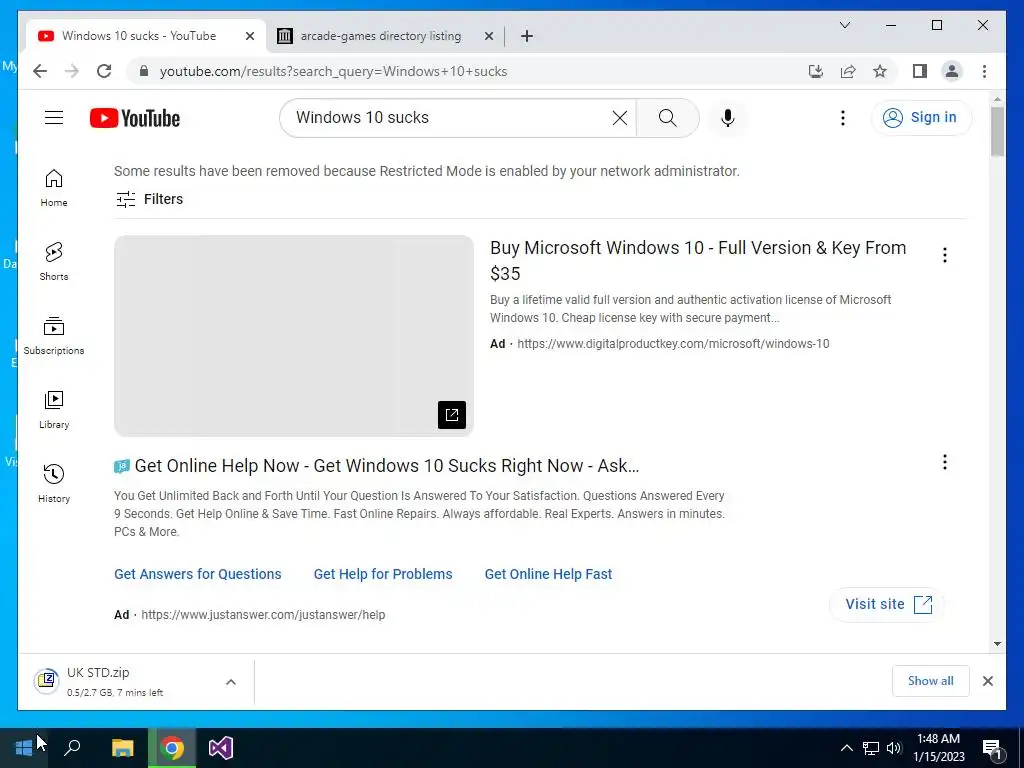Clear the search box with the X icon
1024x768 pixels.
tap(620, 118)
